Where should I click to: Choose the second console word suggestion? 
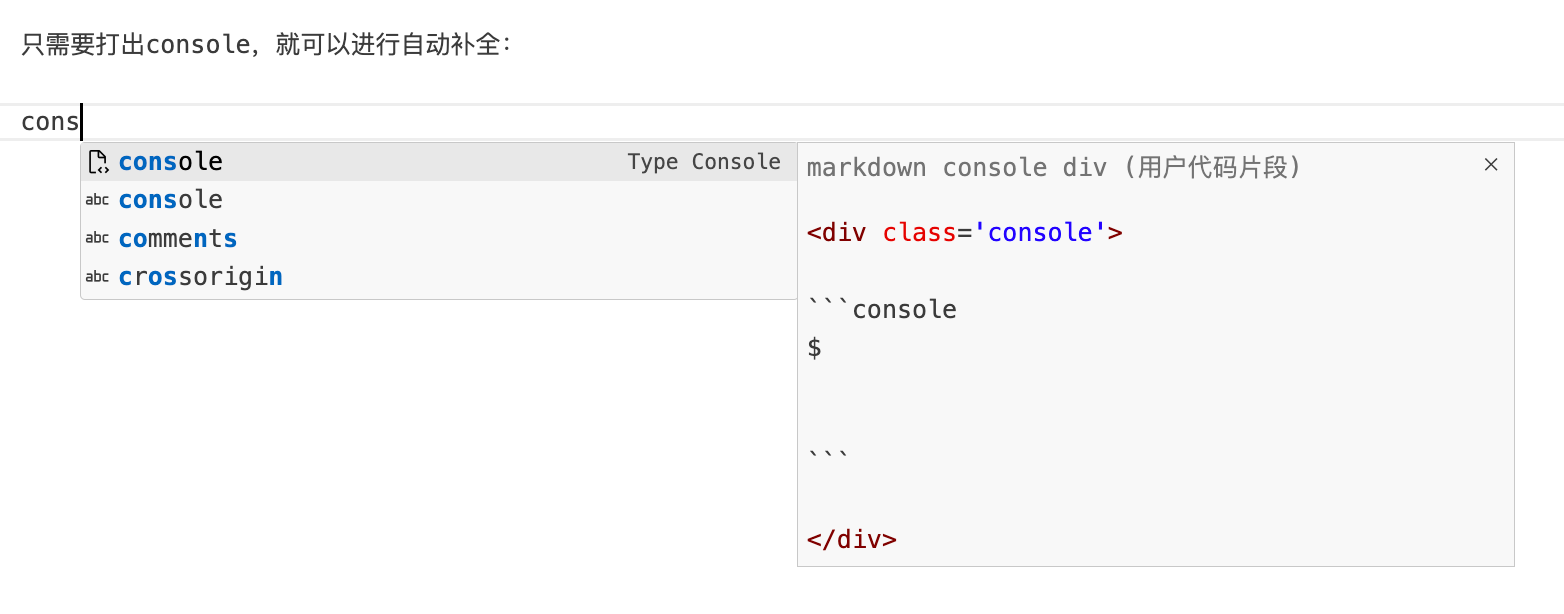[171, 200]
